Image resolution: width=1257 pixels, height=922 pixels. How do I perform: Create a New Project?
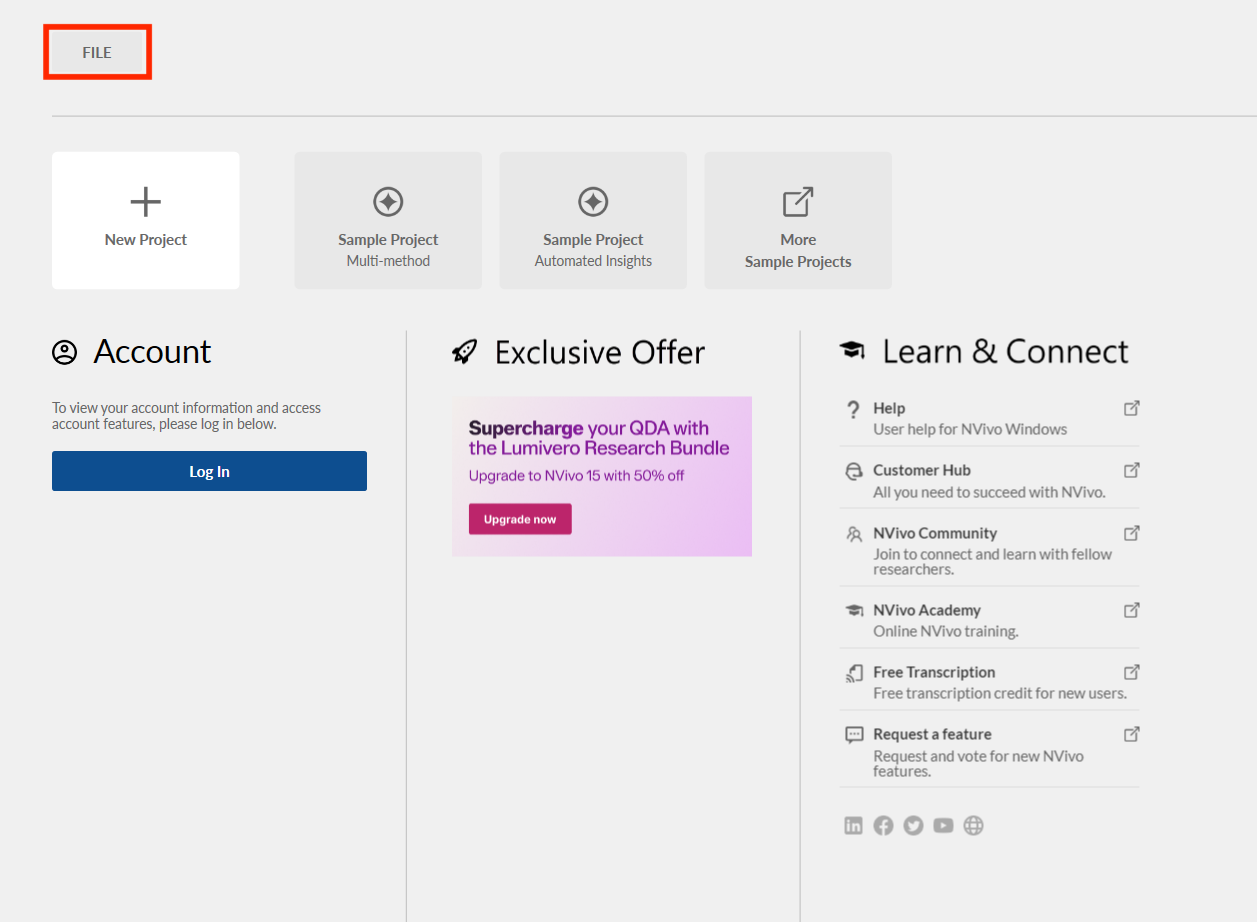tap(146, 220)
